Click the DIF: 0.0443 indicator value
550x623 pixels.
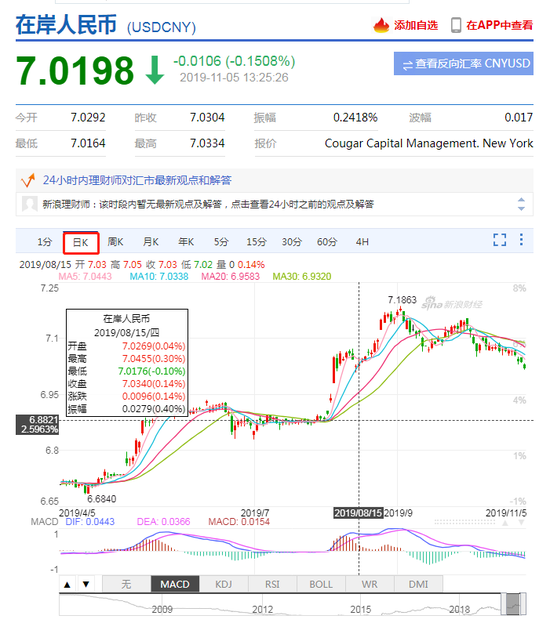(90, 522)
